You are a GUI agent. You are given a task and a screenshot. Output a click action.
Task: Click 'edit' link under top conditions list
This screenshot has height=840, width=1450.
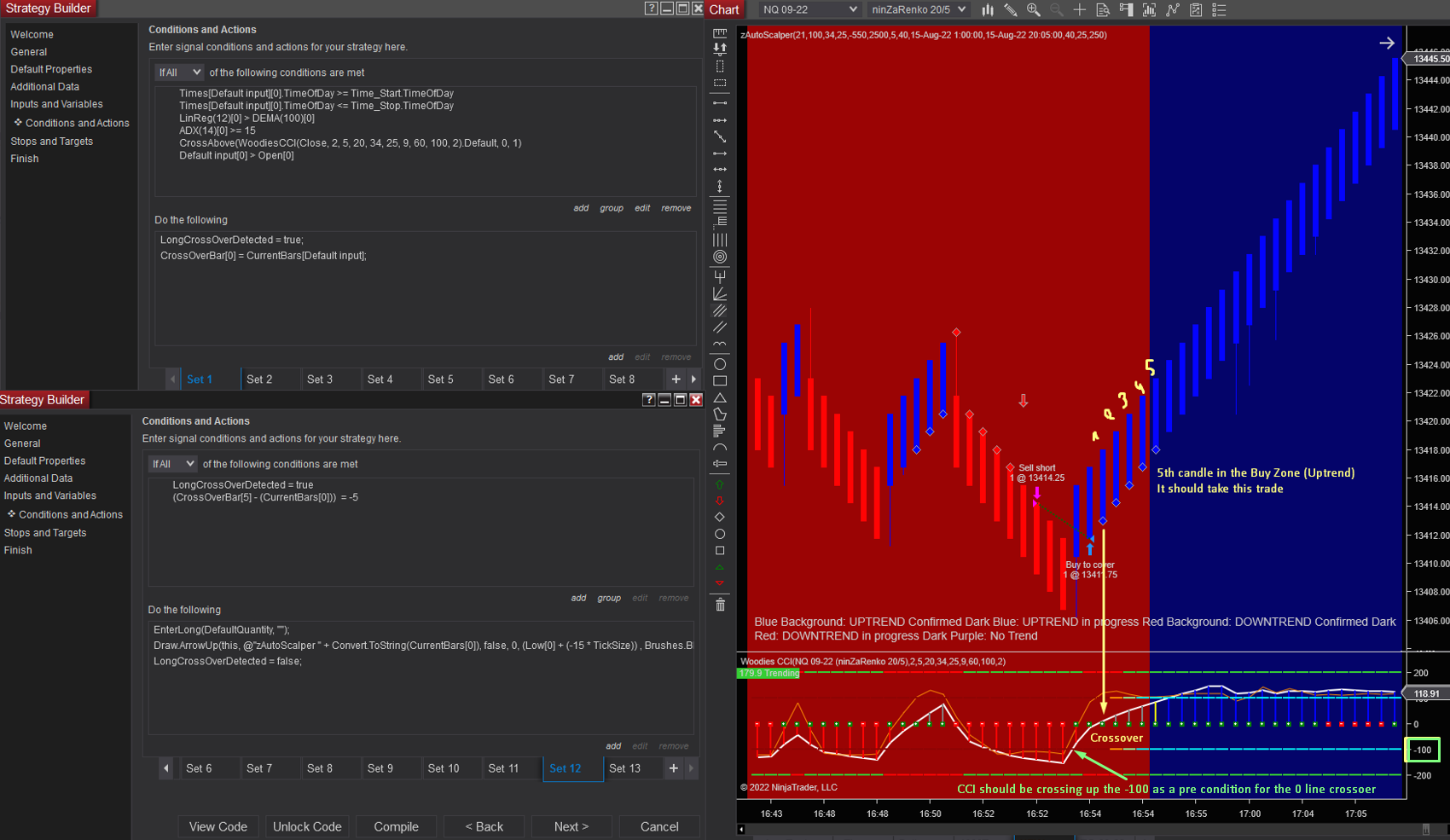coord(642,208)
